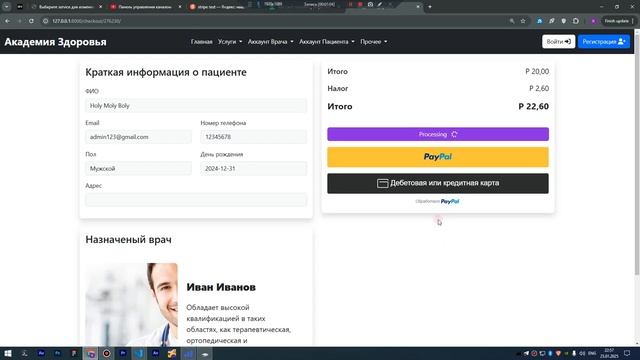Open Premiere Pro from the taskbar

point(123,353)
